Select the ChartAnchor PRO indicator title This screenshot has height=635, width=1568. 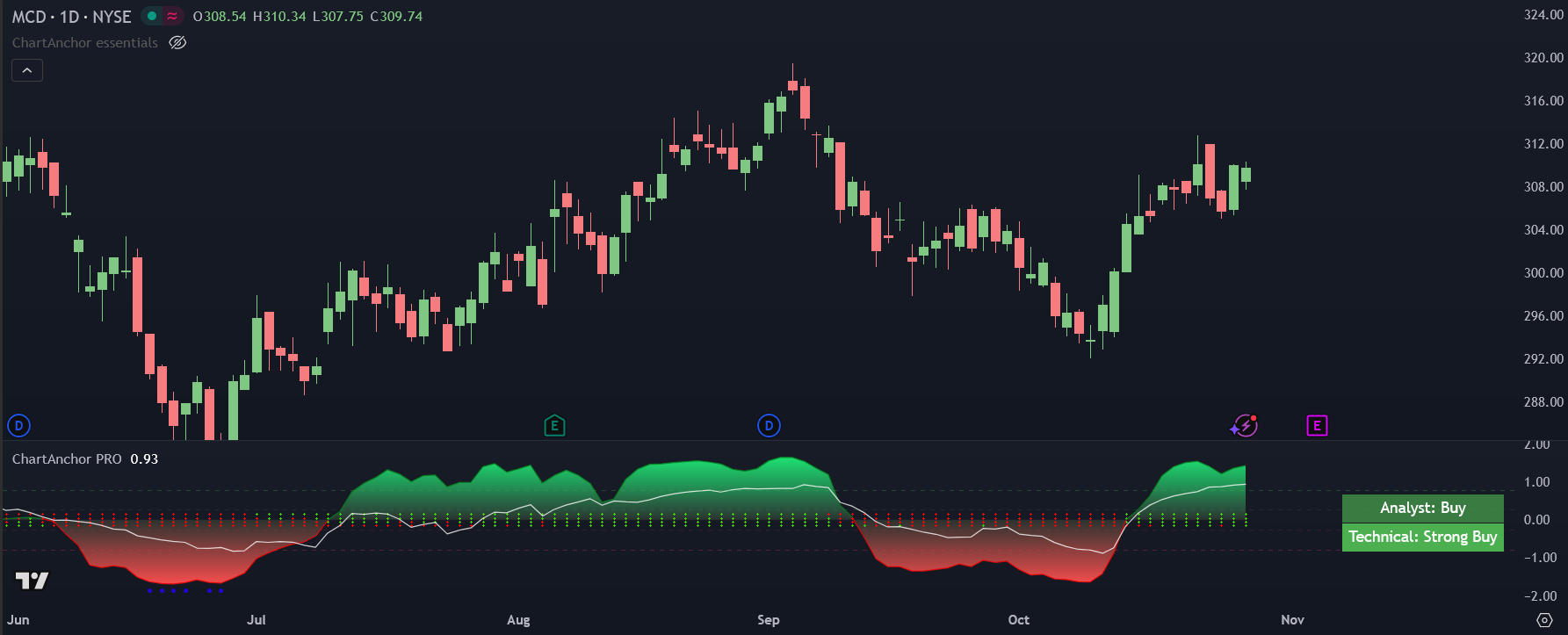[67, 459]
